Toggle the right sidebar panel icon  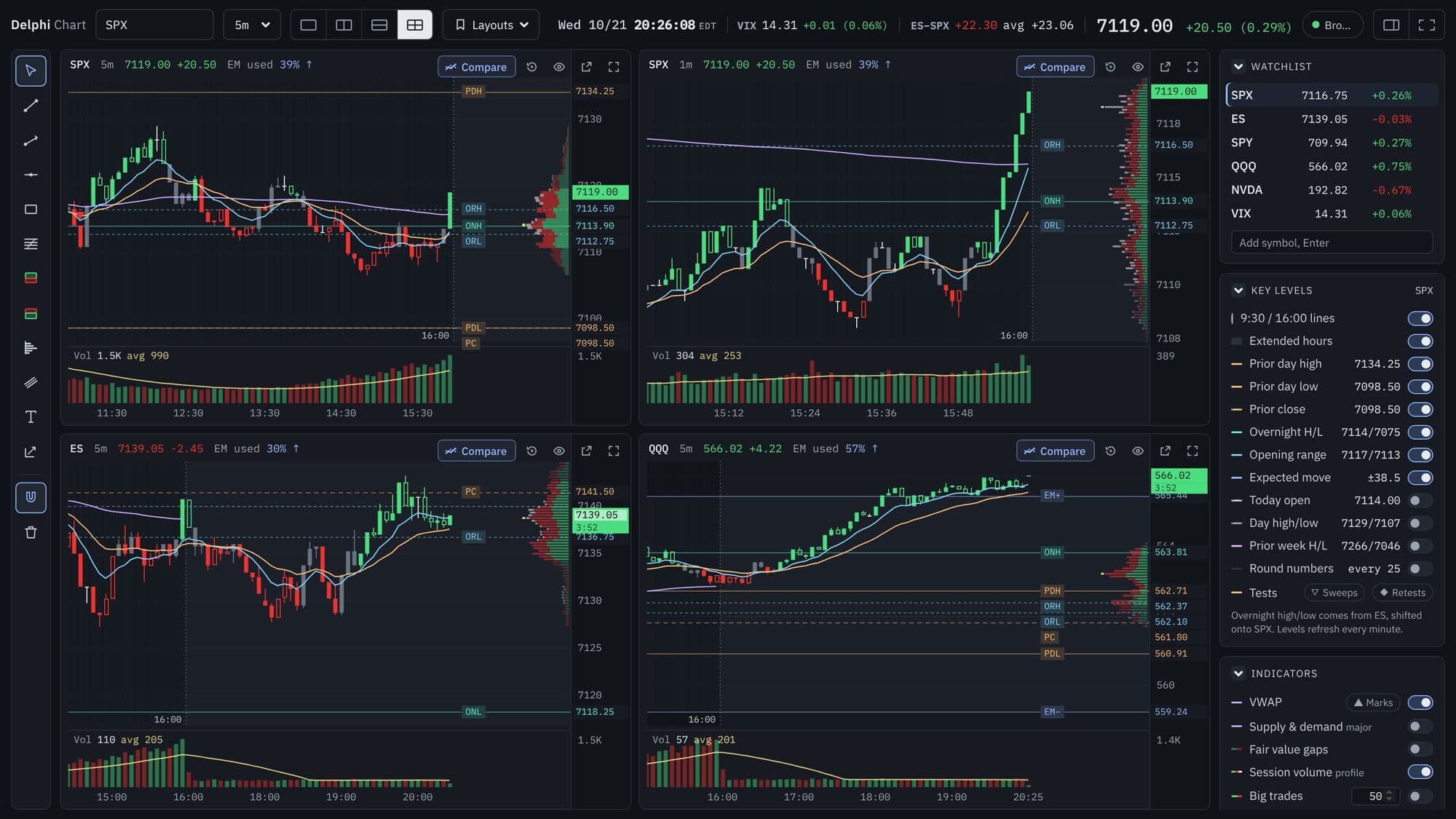[1391, 25]
